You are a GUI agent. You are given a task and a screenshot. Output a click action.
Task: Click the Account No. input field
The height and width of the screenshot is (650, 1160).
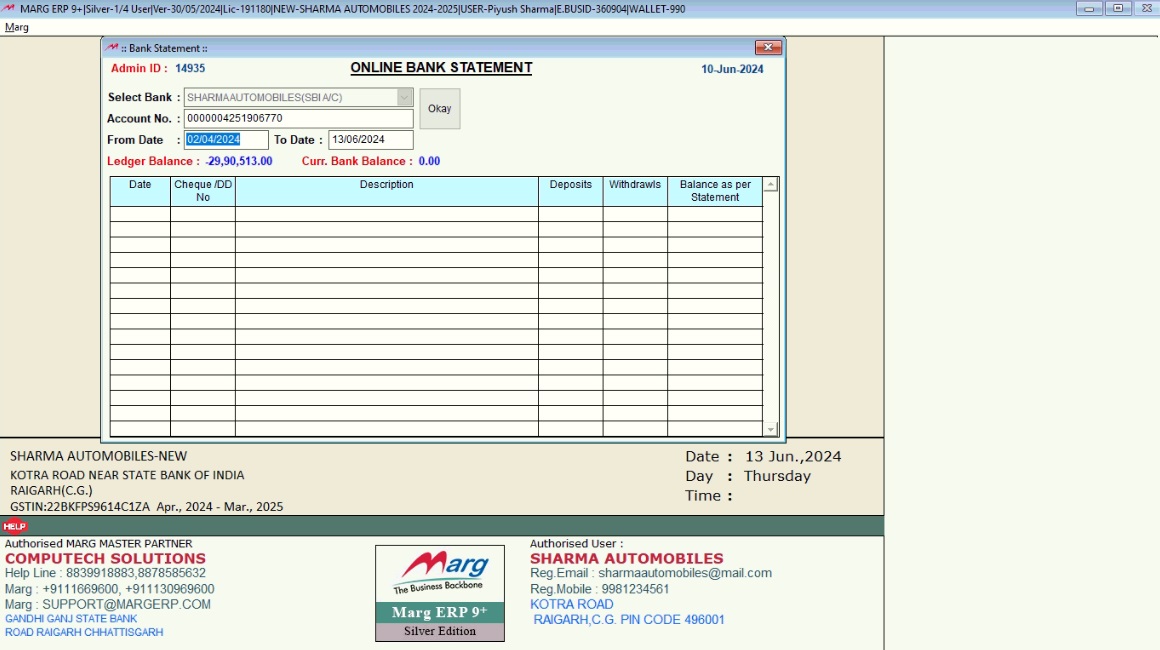(x=298, y=118)
